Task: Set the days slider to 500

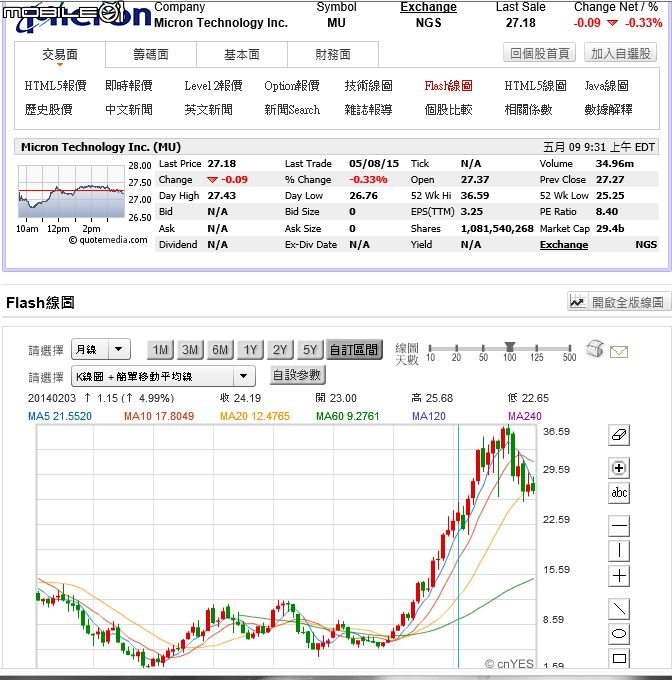Action: [x=570, y=349]
